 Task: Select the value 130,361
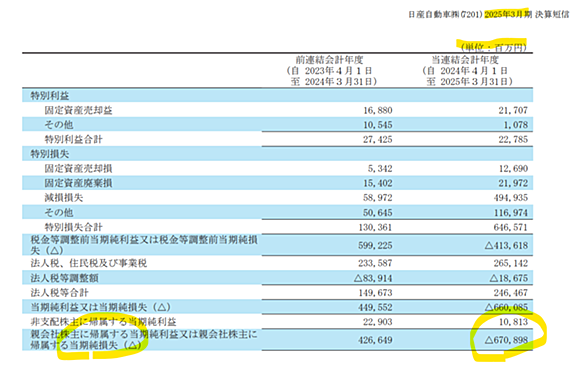click(x=375, y=227)
